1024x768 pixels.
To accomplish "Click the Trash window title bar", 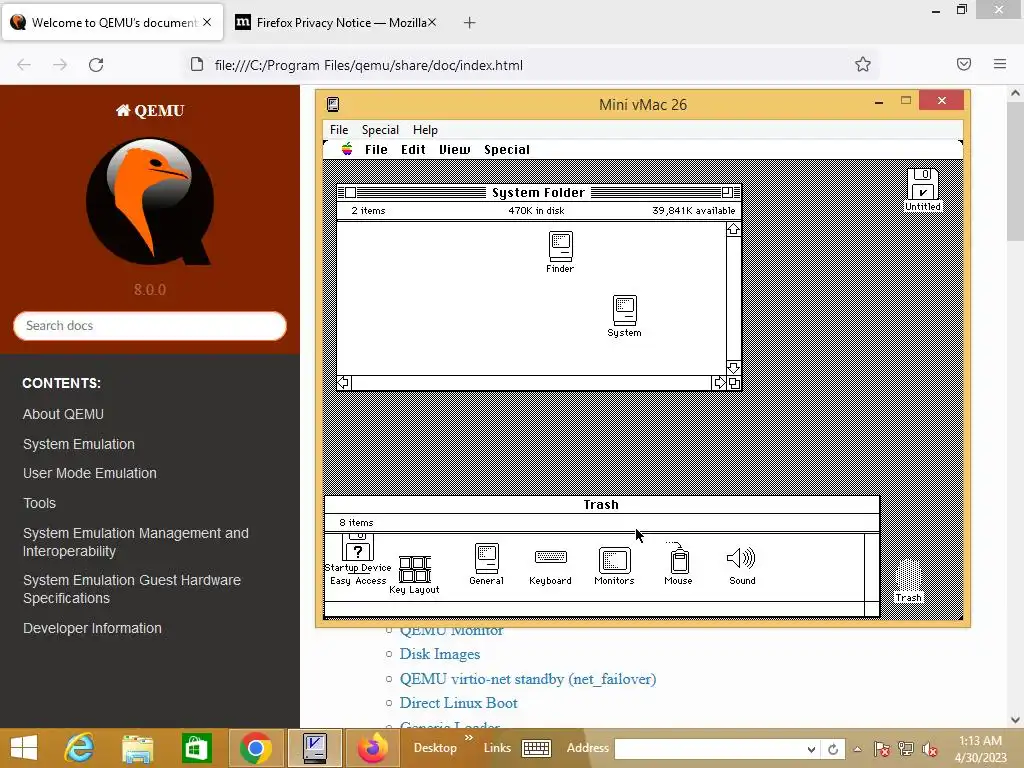I will pyautogui.click(x=601, y=504).
